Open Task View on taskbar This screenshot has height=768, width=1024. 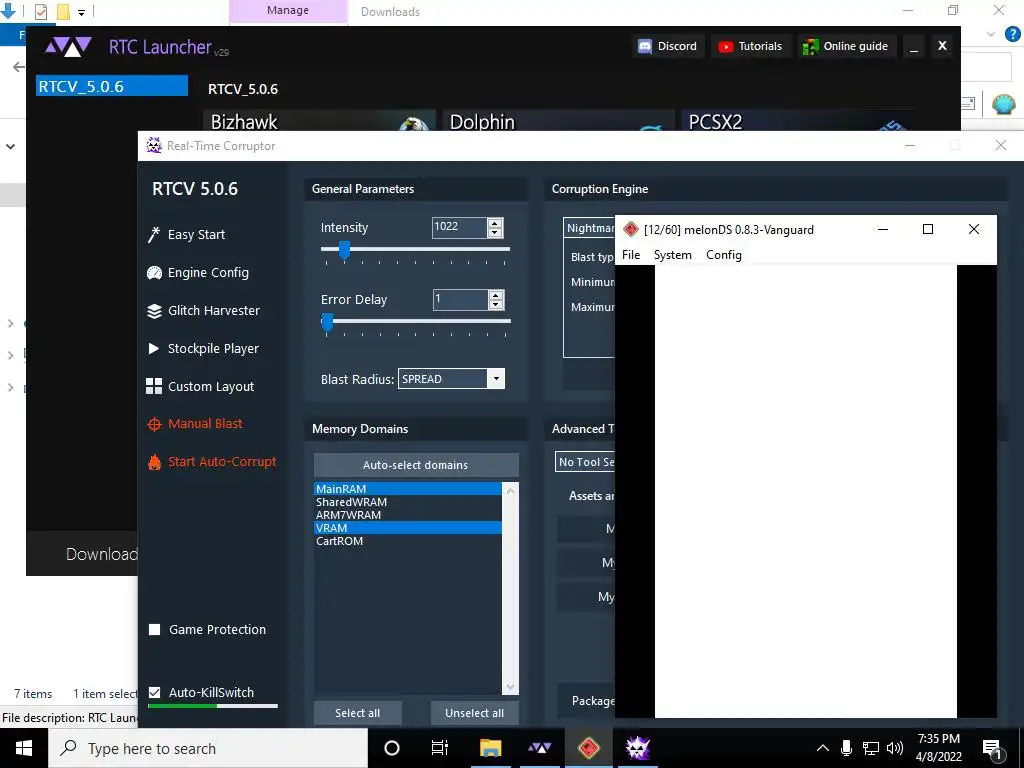click(x=440, y=748)
